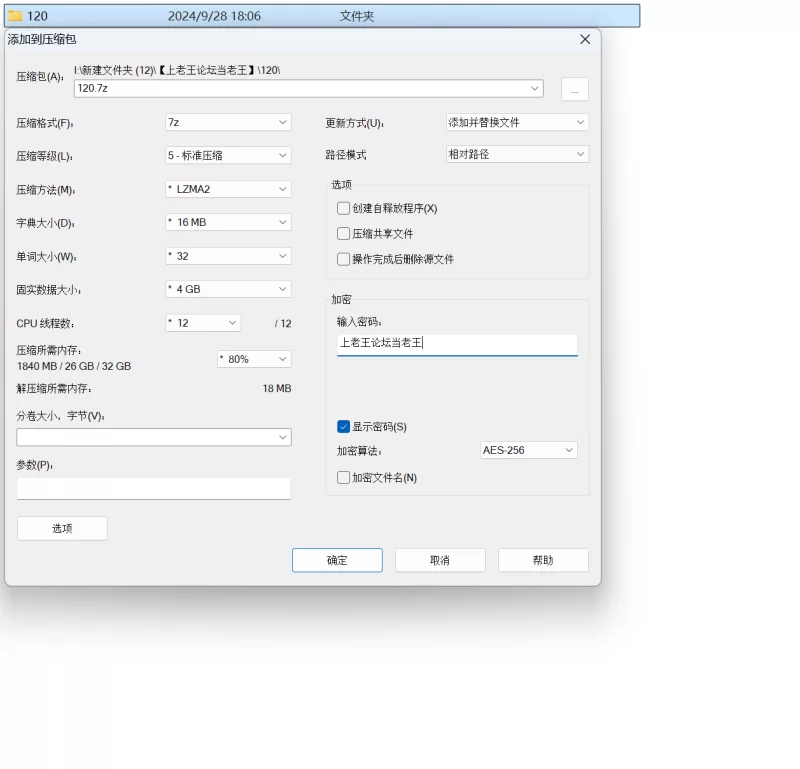Enable 加密文件名(N) checkbox
This screenshot has width=800, height=769.
coord(343,478)
